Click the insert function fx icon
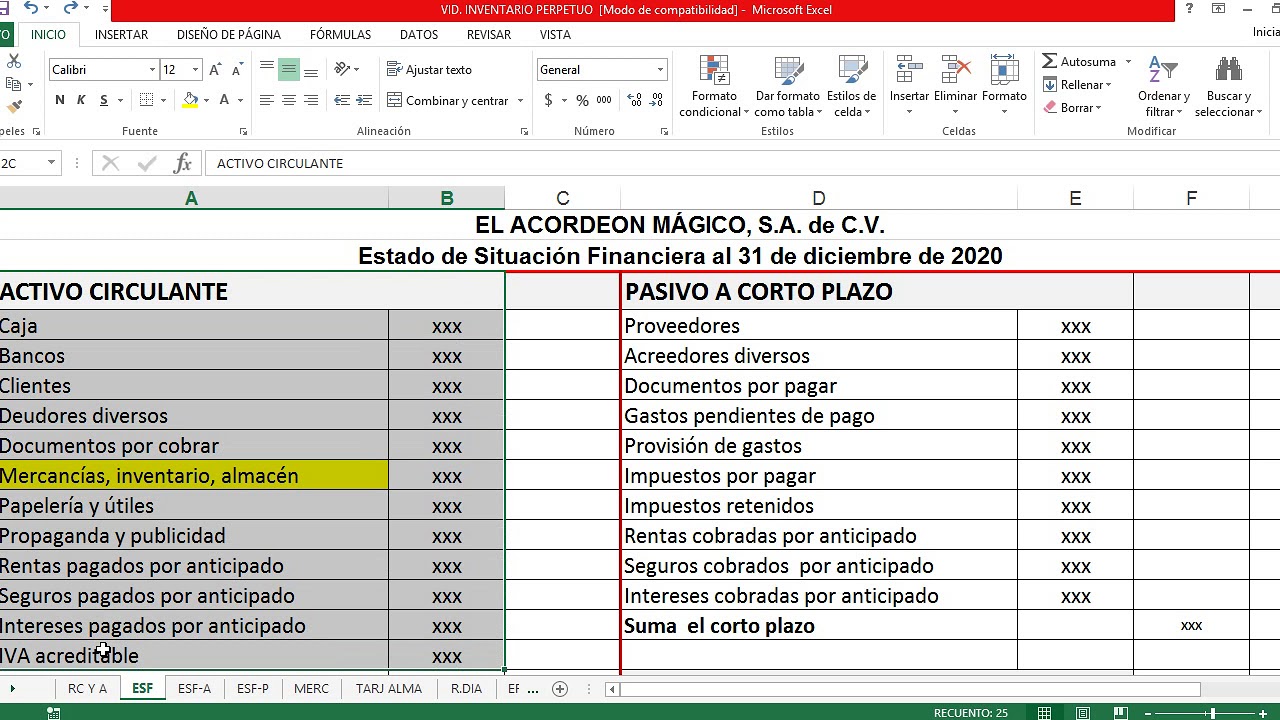This screenshot has width=1280, height=720. 182,163
